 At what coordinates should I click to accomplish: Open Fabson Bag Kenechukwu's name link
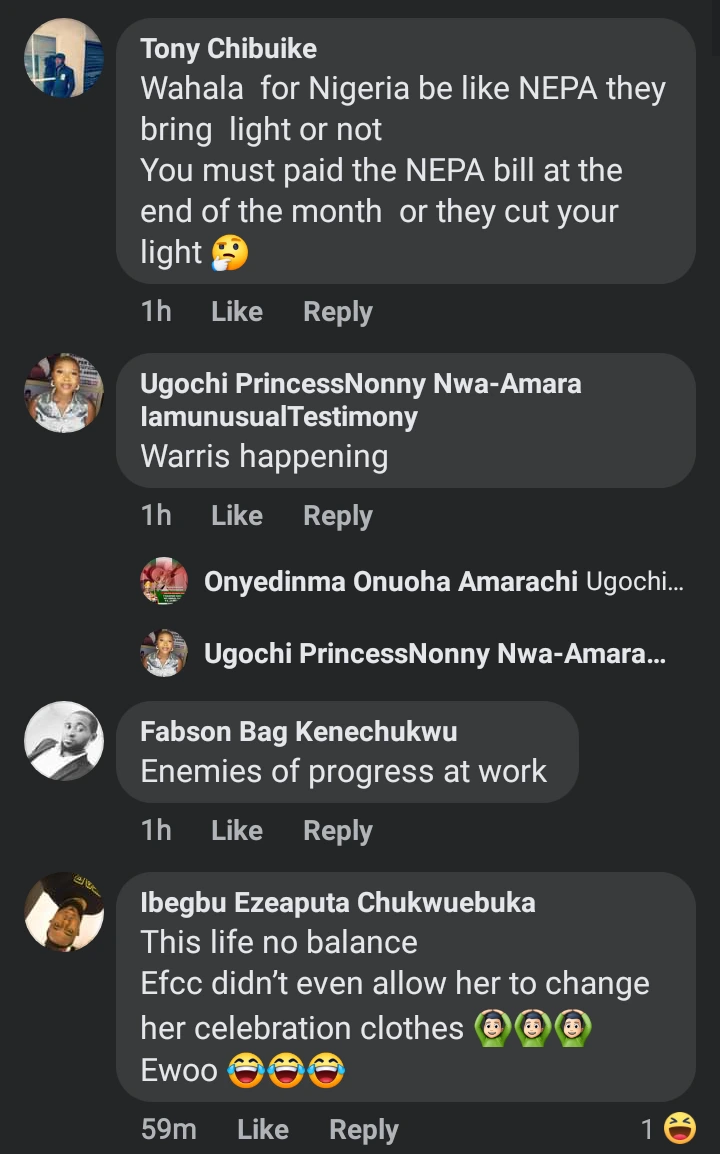[298, 732]
